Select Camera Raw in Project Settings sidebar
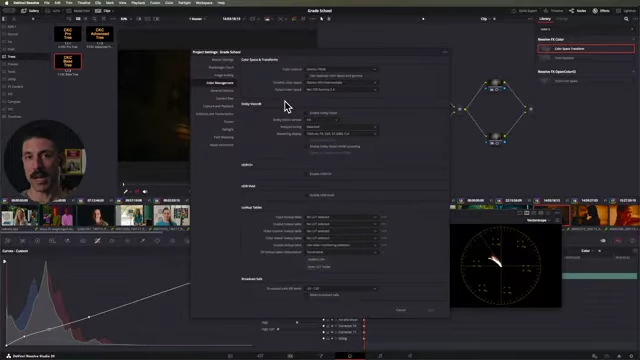The height and width of the screenshot is (360, 640). 224,98
